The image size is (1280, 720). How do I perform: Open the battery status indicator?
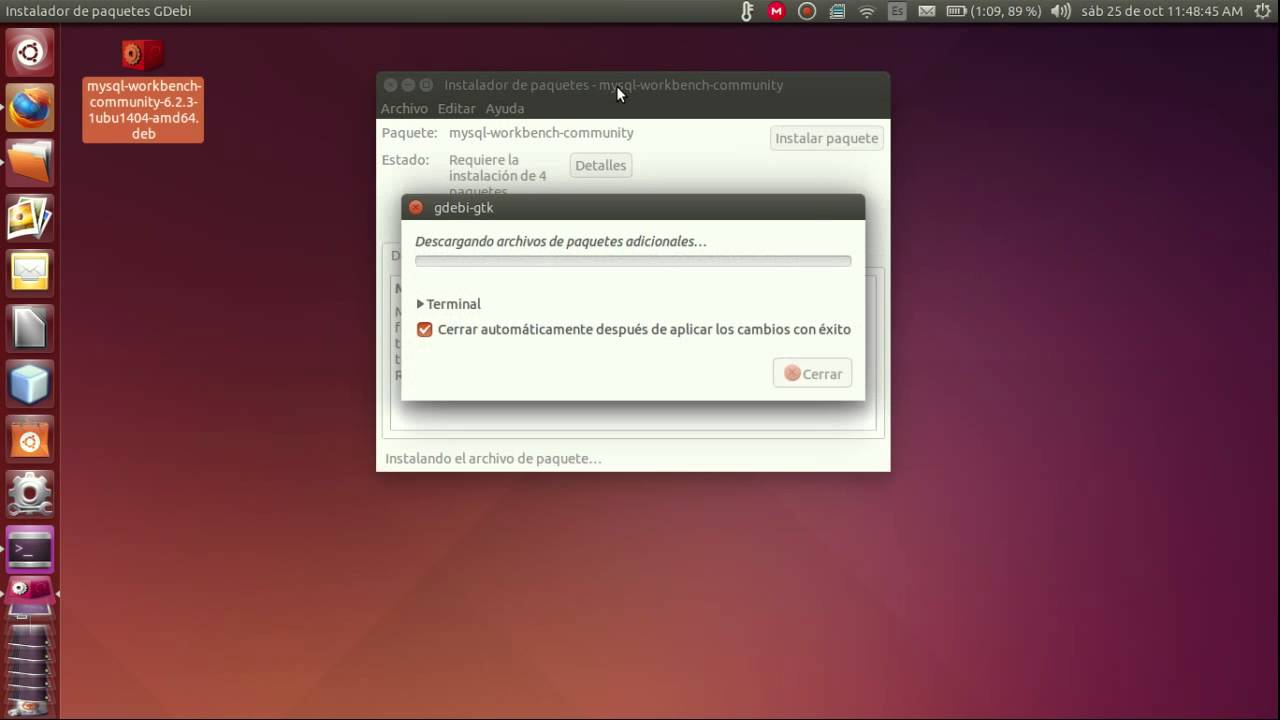(993, 11)
